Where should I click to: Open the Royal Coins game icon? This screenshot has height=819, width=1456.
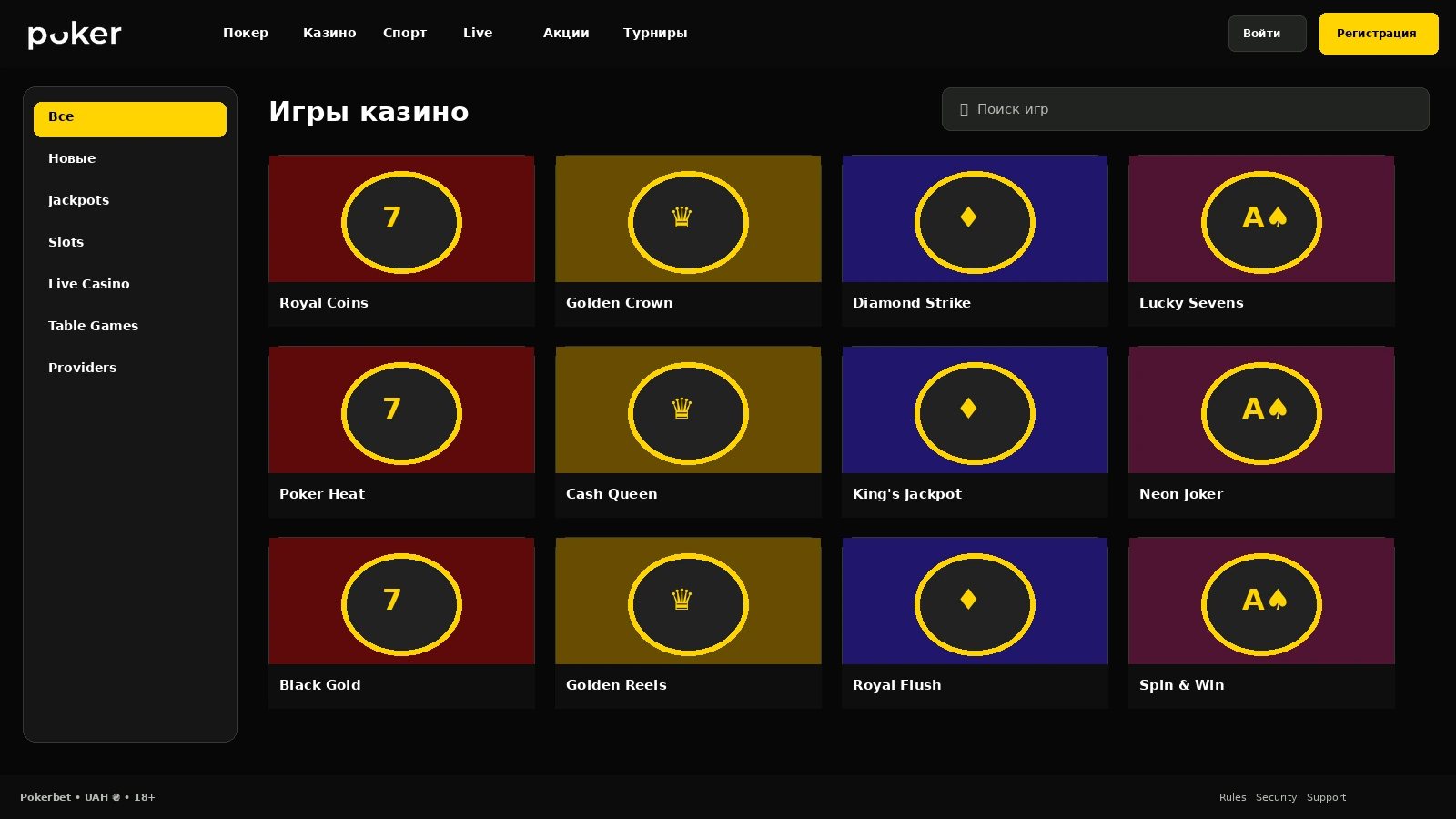point(401,222)
